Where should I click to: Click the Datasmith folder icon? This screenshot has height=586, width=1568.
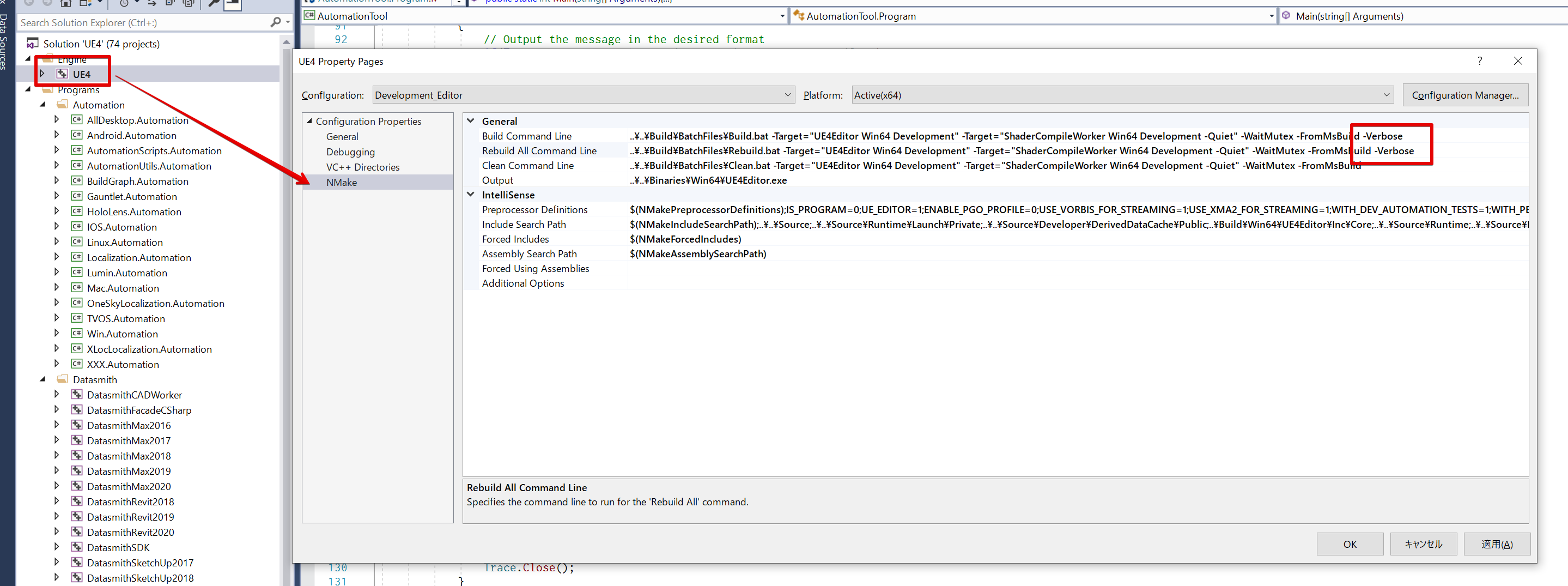pyautogui.click(x=62, y=379)
